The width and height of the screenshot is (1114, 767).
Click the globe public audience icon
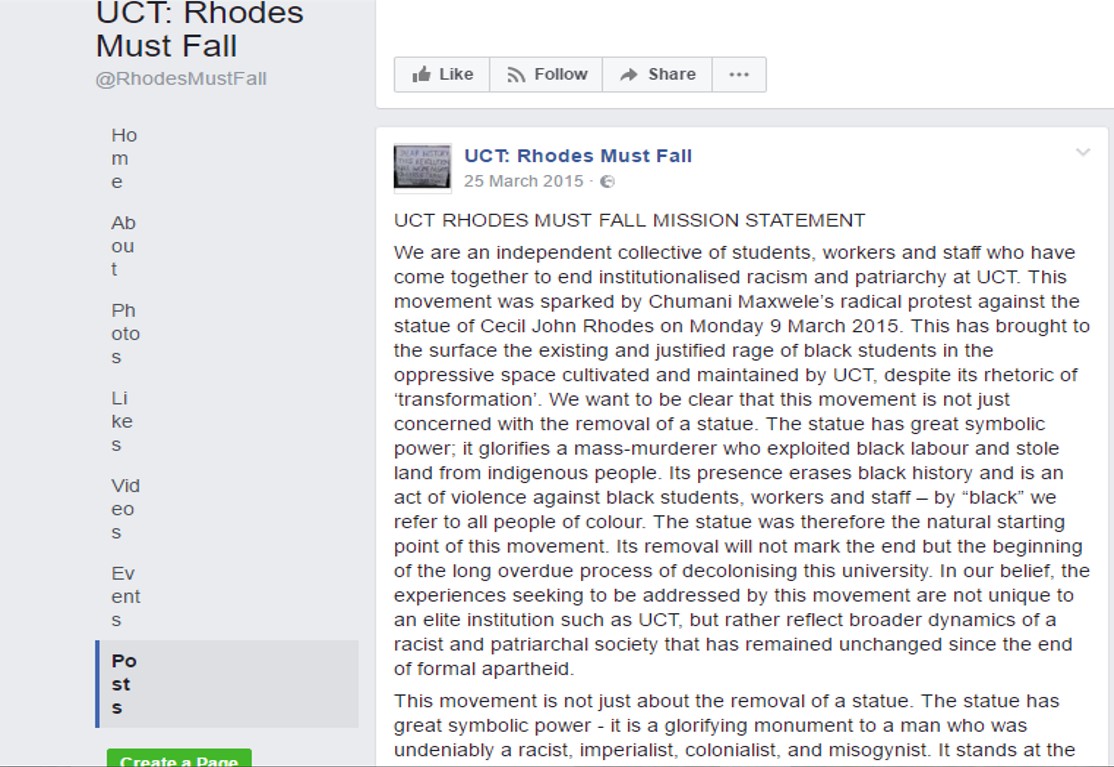607,182
